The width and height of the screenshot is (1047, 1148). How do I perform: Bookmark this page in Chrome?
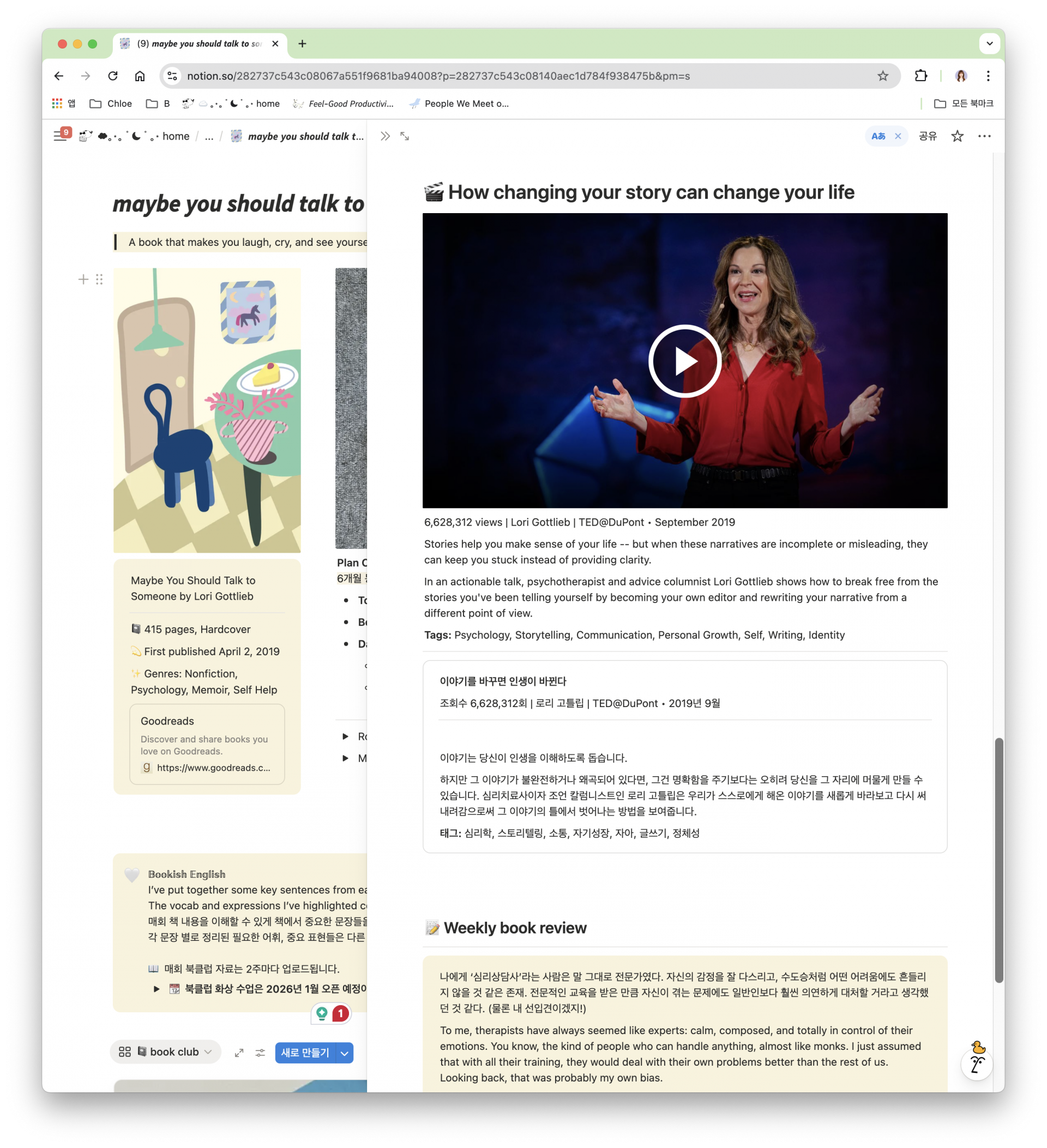(x=882, y=76)
